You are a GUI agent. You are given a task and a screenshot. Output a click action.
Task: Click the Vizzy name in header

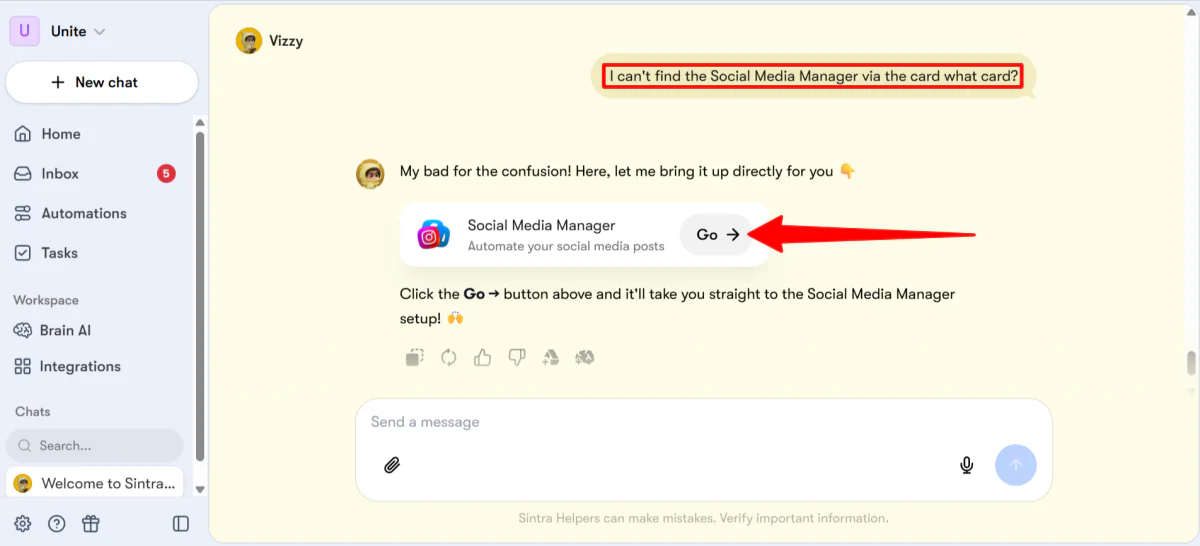[x=286, y=41]
